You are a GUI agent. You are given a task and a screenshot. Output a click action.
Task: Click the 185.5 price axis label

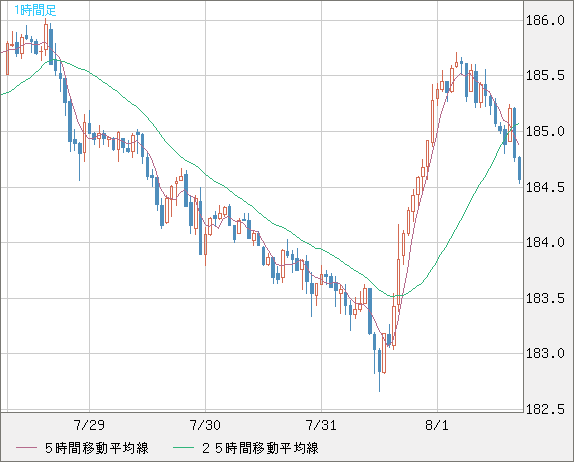coord(545,75)
